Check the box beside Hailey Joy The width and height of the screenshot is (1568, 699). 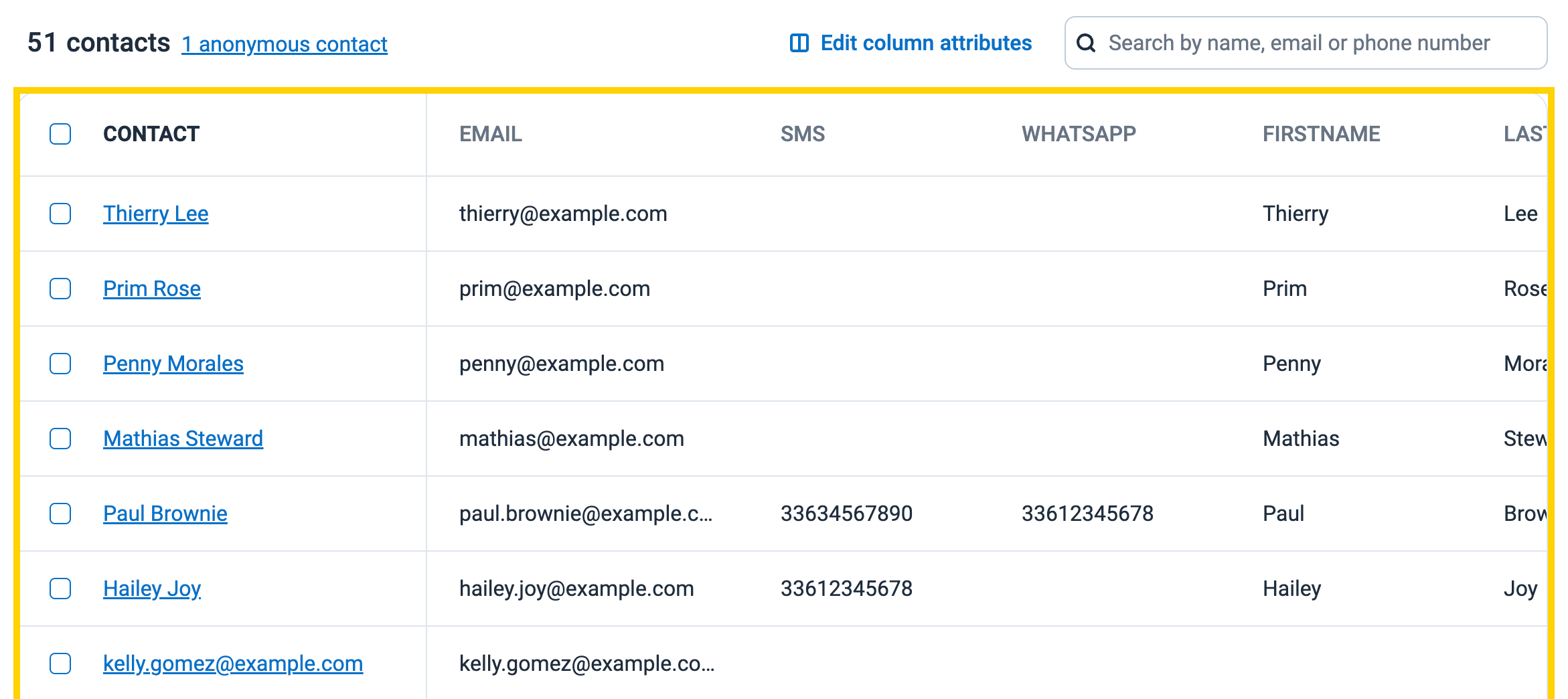(x=60, y=590)
